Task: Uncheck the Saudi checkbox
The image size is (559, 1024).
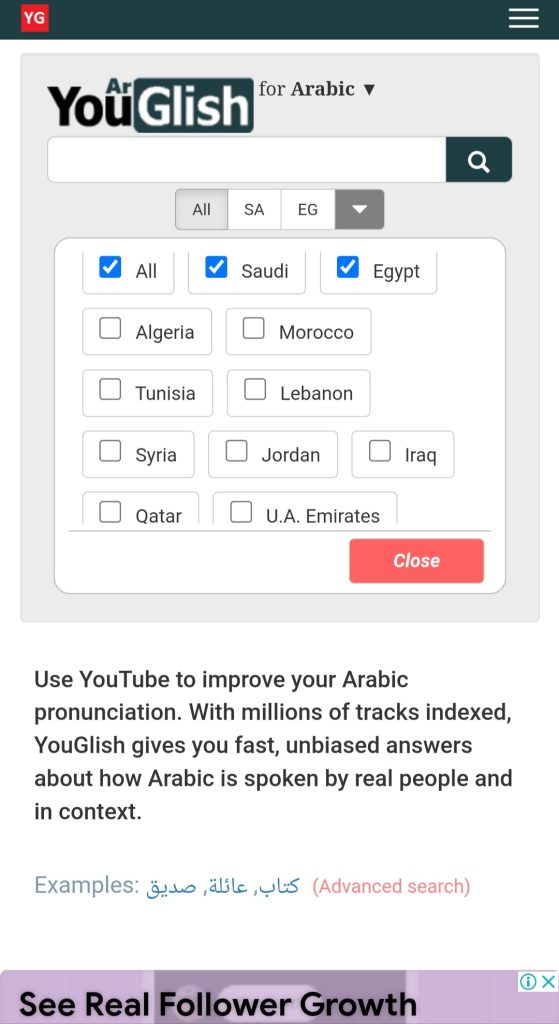Action: (216, 267)
